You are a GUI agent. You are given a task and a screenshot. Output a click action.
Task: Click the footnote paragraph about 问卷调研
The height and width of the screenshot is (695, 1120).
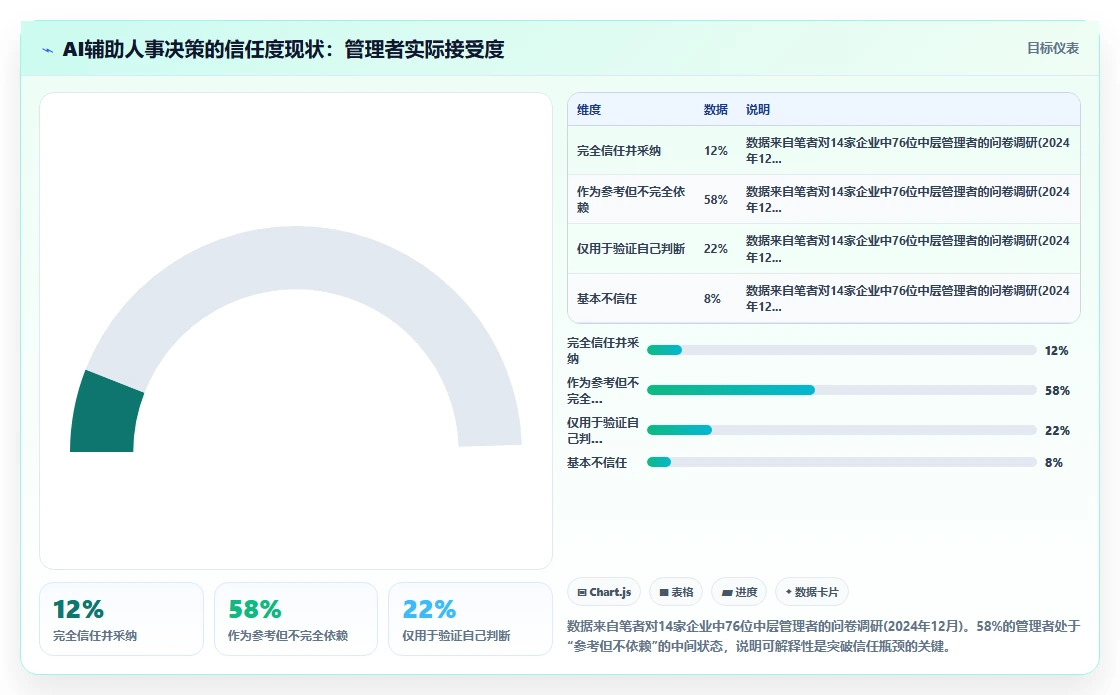[824, 636]
